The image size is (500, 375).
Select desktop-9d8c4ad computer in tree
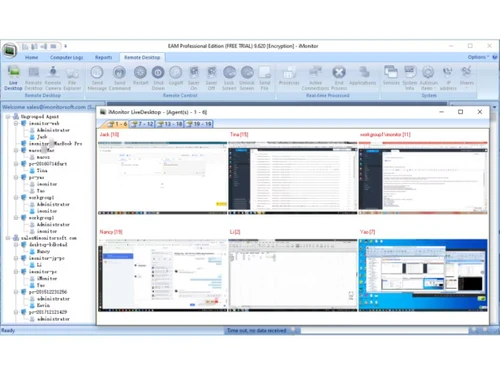coord(48,245)
